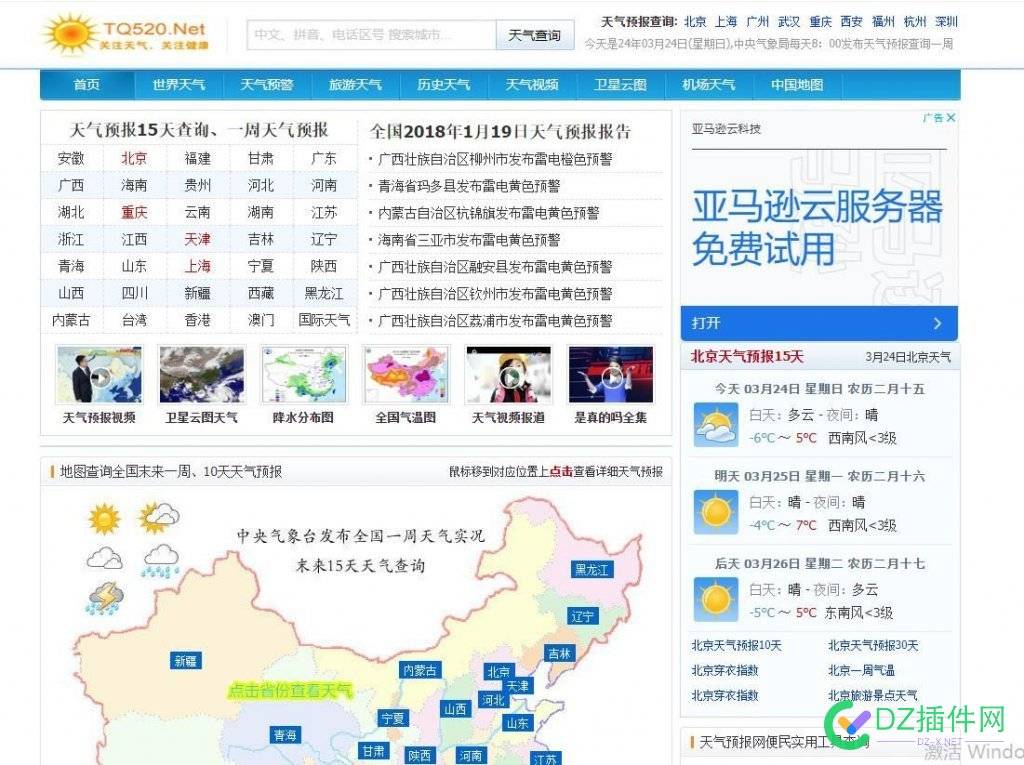Screen dimensions: 1024x765
Task: Open 荔浦市 thunder yellow warning link
Action: [495, 321]
